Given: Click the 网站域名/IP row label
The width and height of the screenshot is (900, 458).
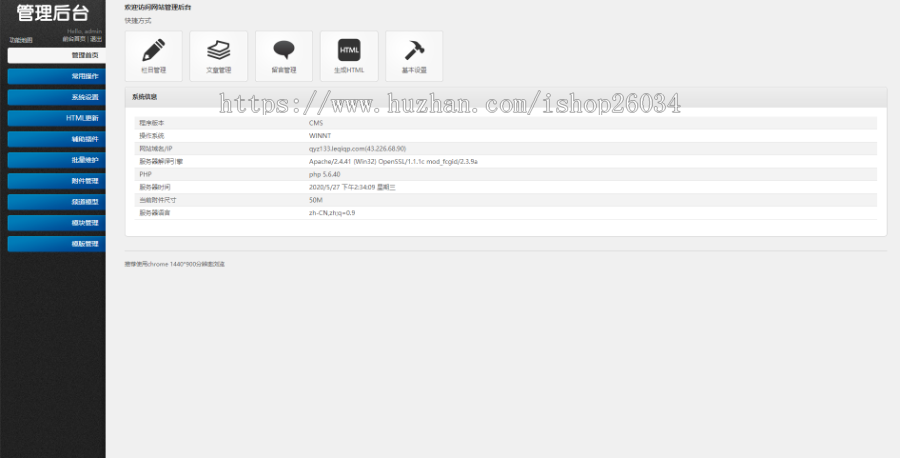Looking at the screenshot, I should pos(156,149).
